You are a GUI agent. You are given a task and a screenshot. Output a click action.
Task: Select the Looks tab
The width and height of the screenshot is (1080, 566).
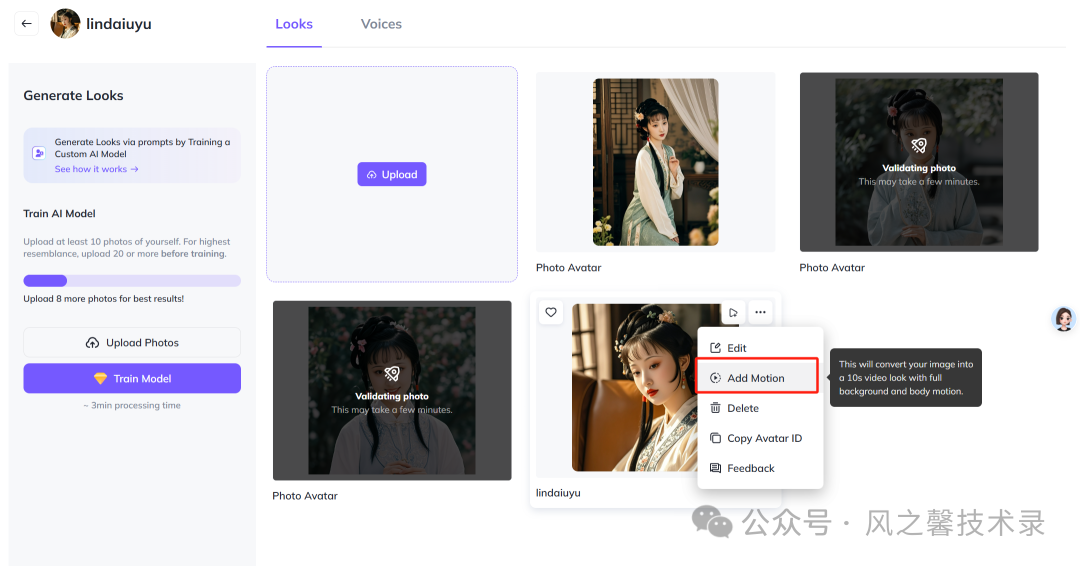294,24
